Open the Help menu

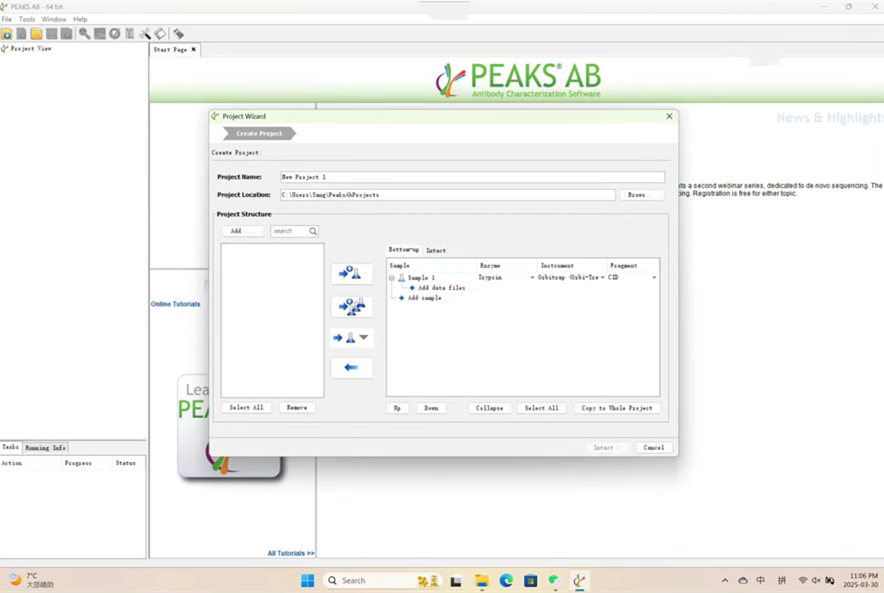pos(80,19)
